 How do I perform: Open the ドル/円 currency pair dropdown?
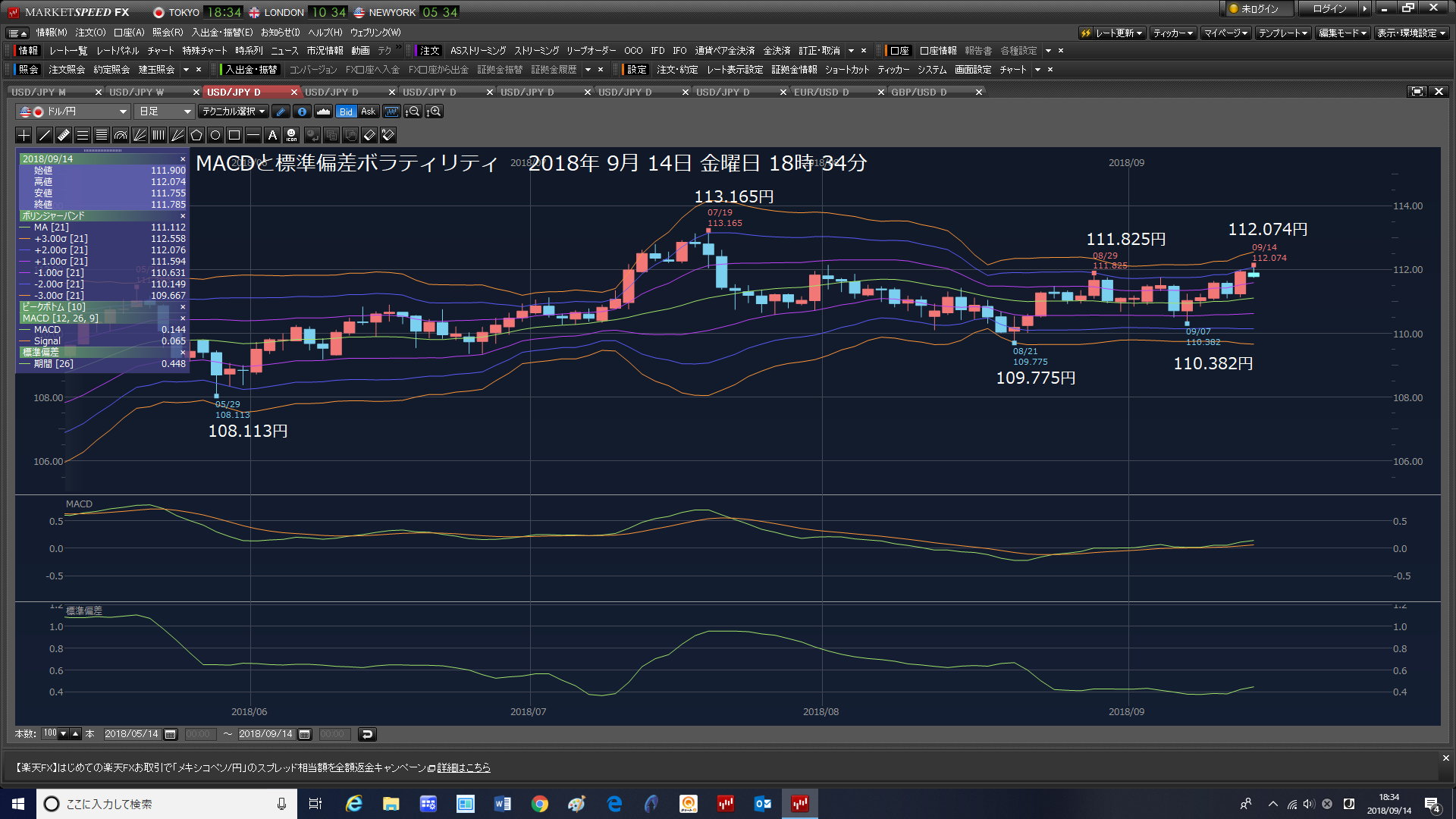click(73, 111)
